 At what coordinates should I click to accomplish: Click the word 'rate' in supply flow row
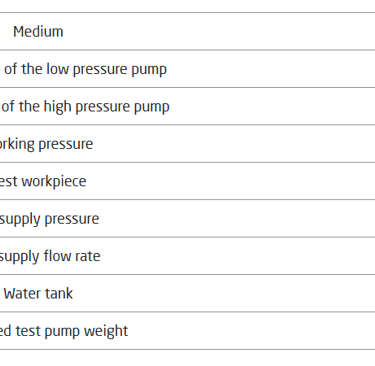coord(89,257)
